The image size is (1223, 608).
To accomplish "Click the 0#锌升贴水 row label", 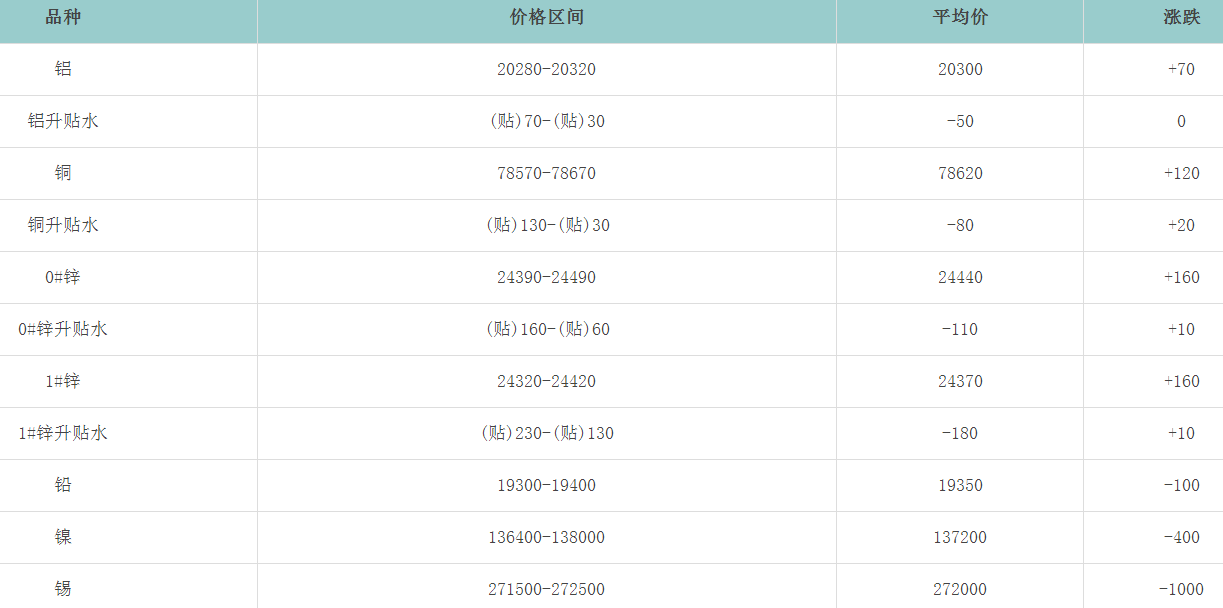I will coord(63,329).
